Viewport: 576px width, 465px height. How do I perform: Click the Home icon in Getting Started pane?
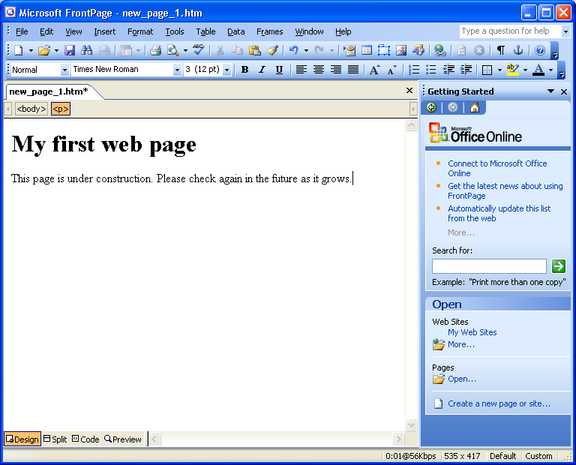pyautogui.click(x=474, y=108)
